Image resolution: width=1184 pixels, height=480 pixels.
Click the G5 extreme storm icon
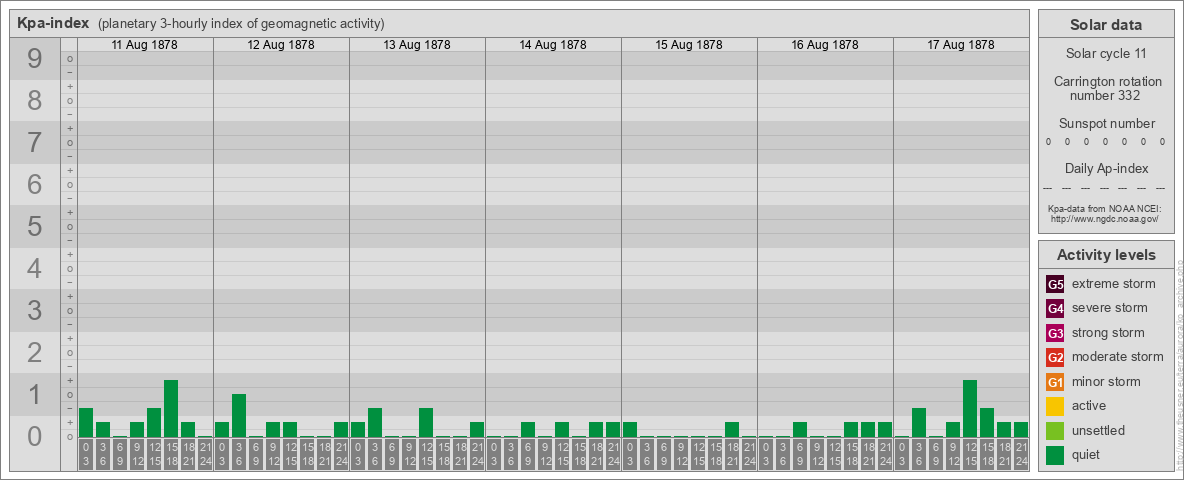(1055, 284)
